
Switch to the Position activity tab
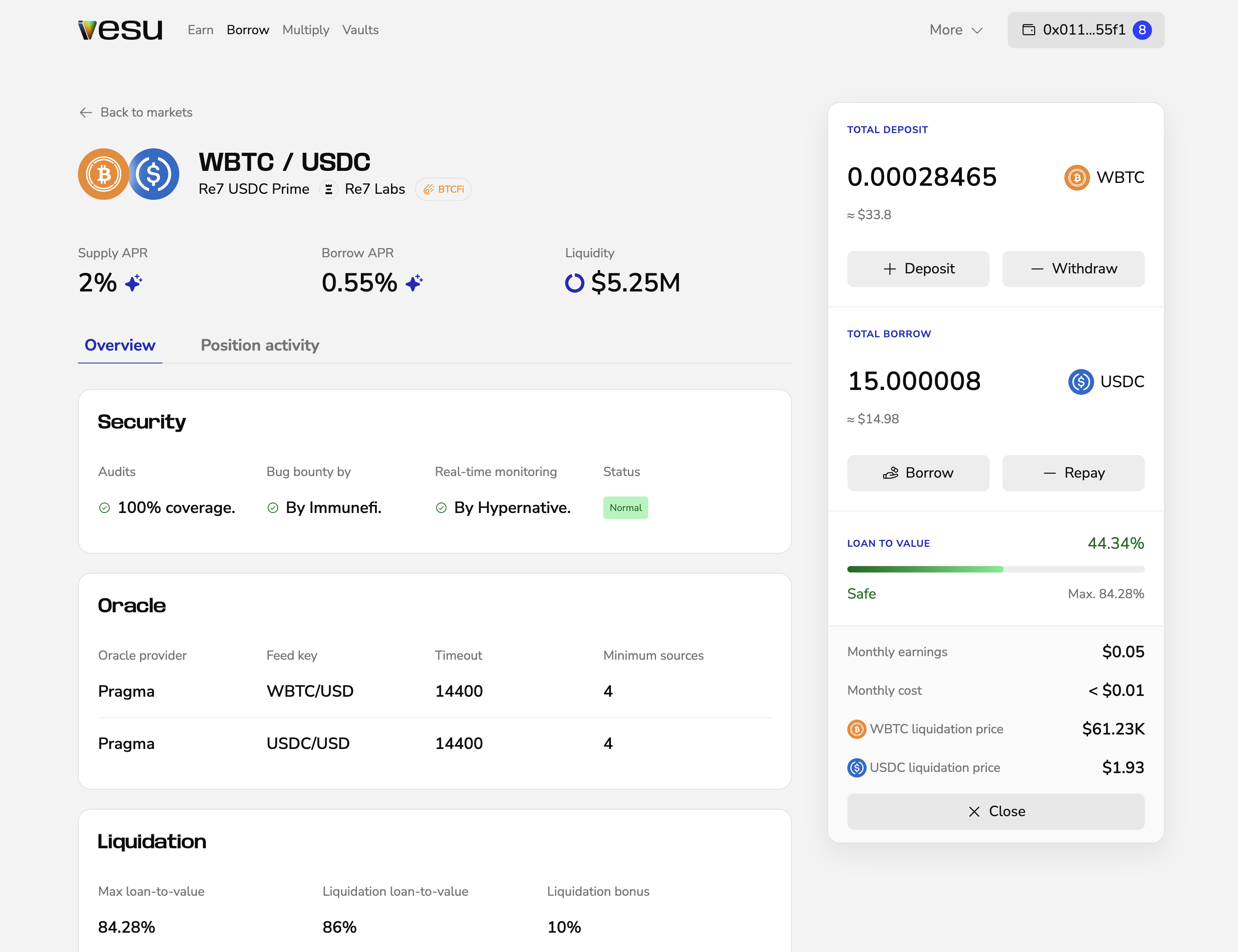[x=260, y=345]
